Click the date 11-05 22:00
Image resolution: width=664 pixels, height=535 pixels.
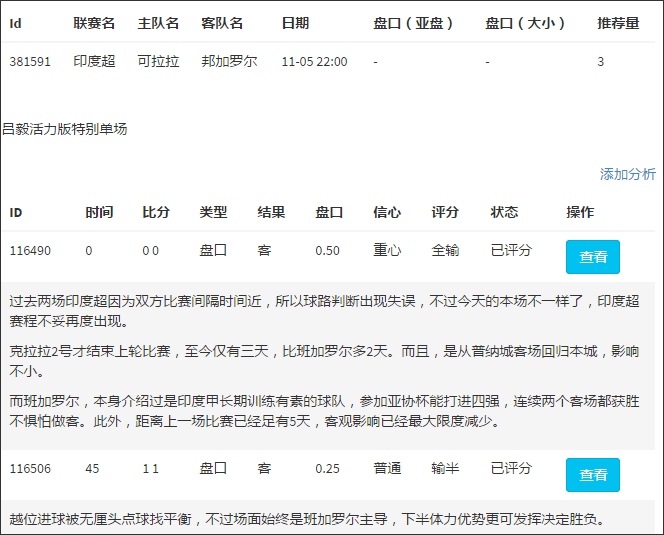[314, 62]
